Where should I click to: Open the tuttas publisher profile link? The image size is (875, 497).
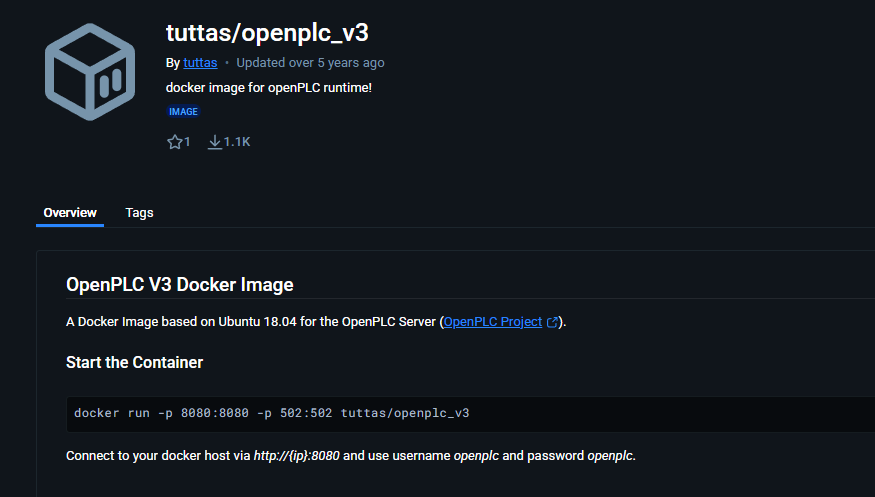[200, 62]
